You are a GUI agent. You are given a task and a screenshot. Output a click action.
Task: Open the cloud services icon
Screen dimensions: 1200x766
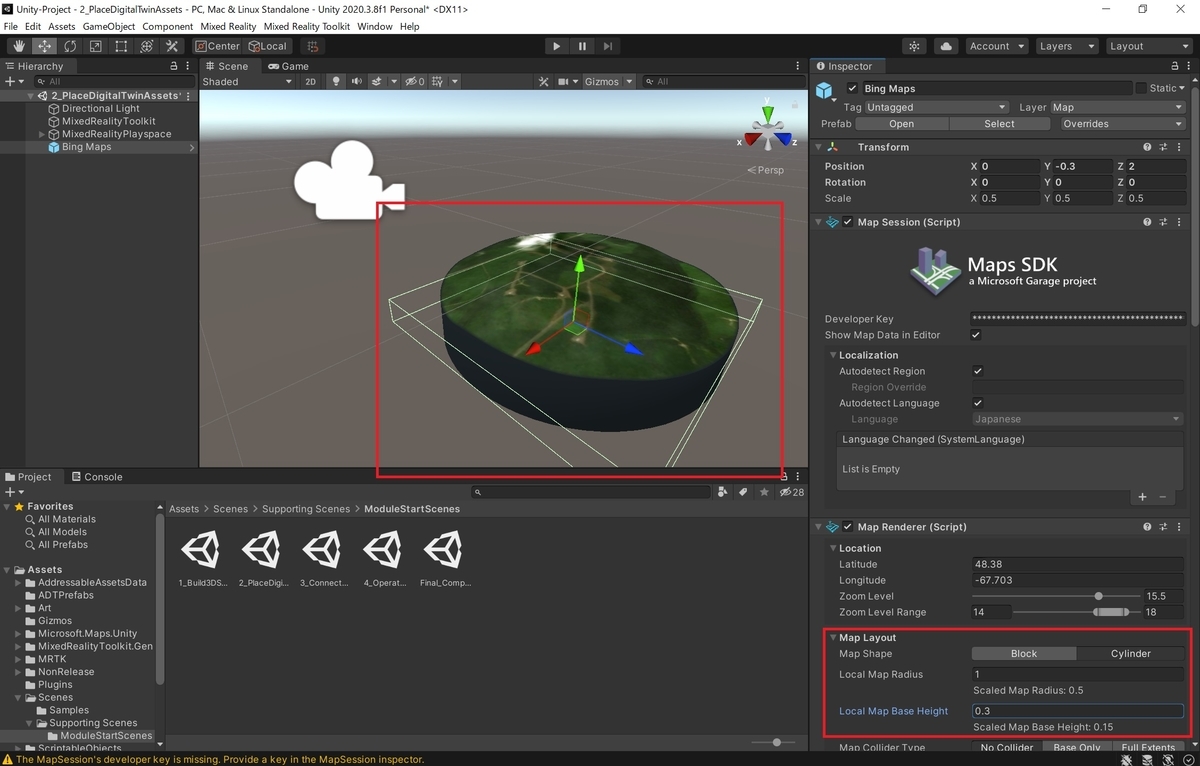coord(946,46)
